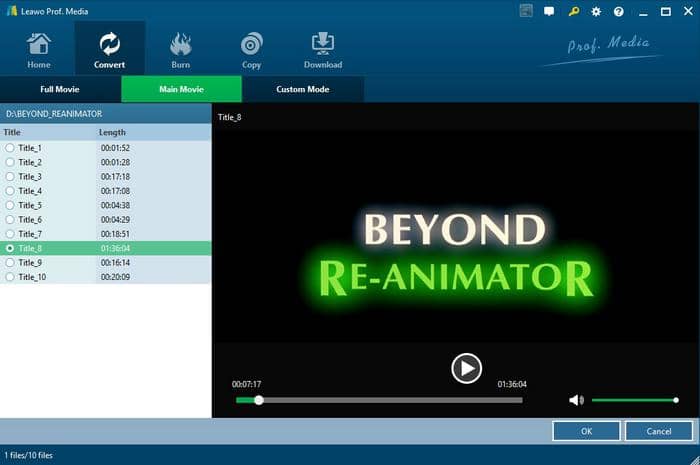The height and width of the screenshot is (465, 700).
Task: Click the '1 files/10 files' status text
Action: pyautogui.click(x=29, y=455)
